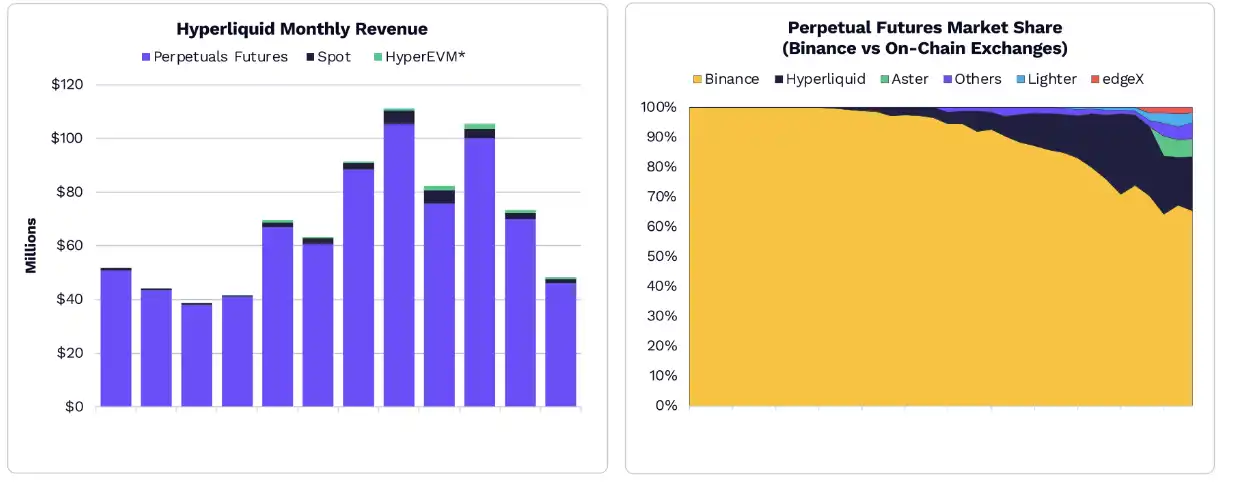
Task: Toggle the Spot series legend label
Action: [334, 57]
